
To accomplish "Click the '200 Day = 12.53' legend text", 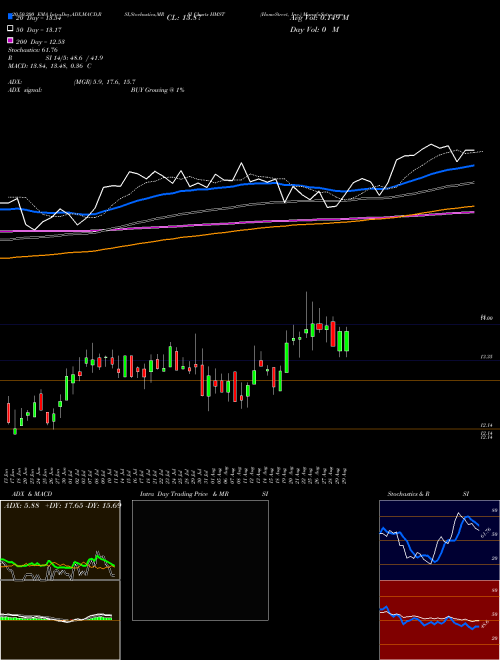I will (x=40, y=42).
